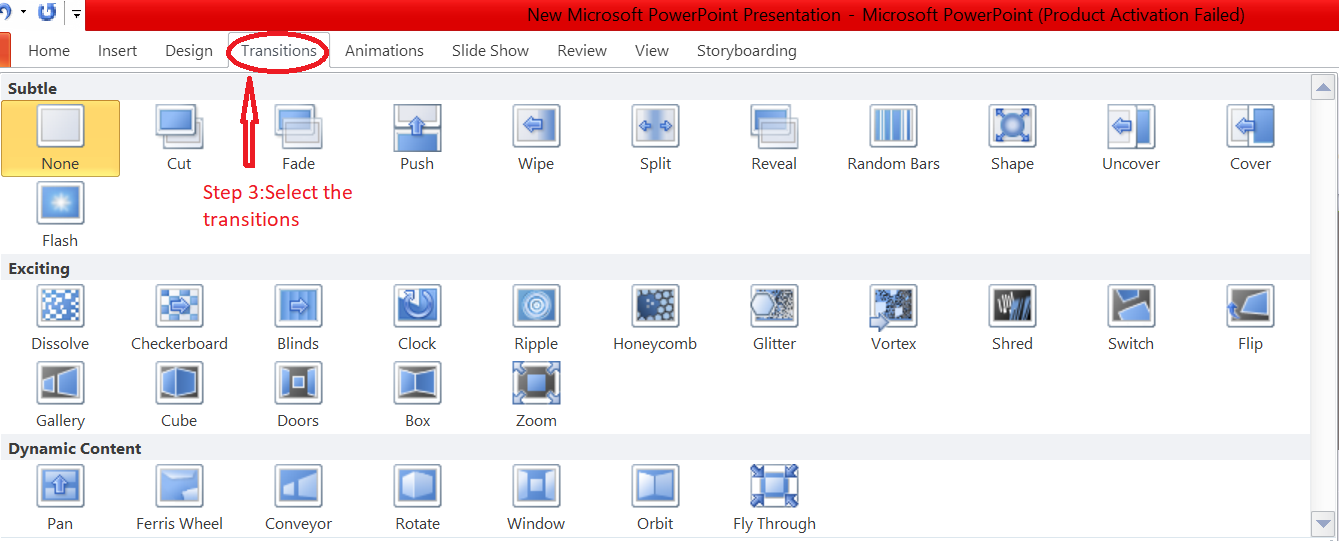Choose the Blinds transition
Viewport: 1339px width, 541px height.
[298, 318]
